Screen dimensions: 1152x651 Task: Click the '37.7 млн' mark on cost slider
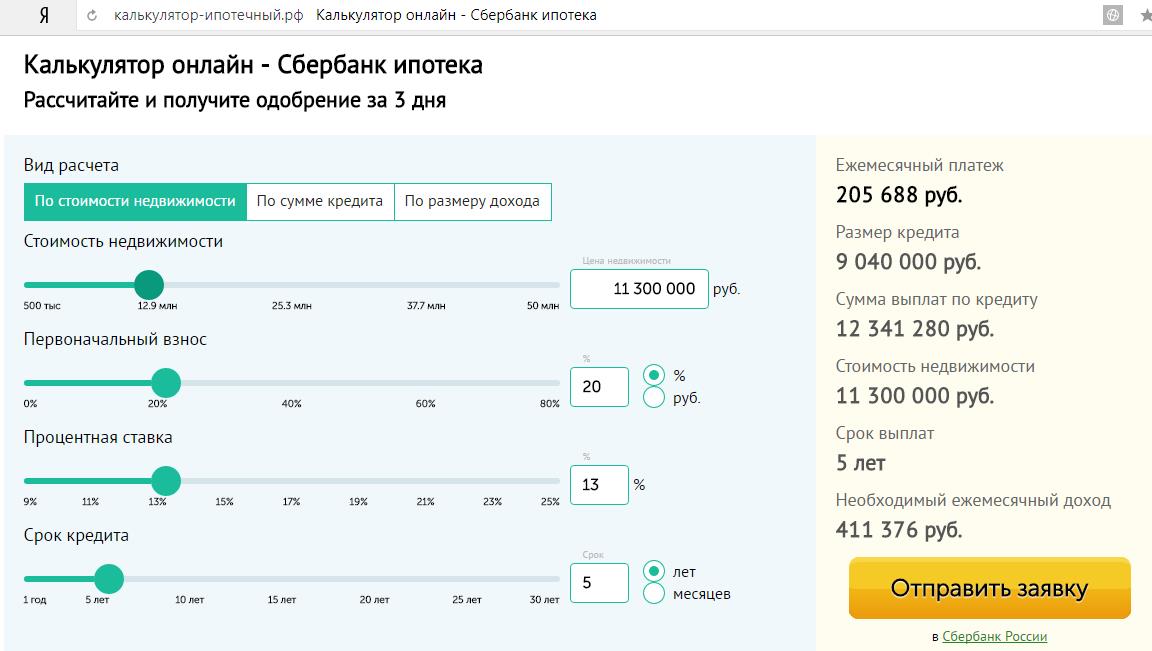[426, 306]
